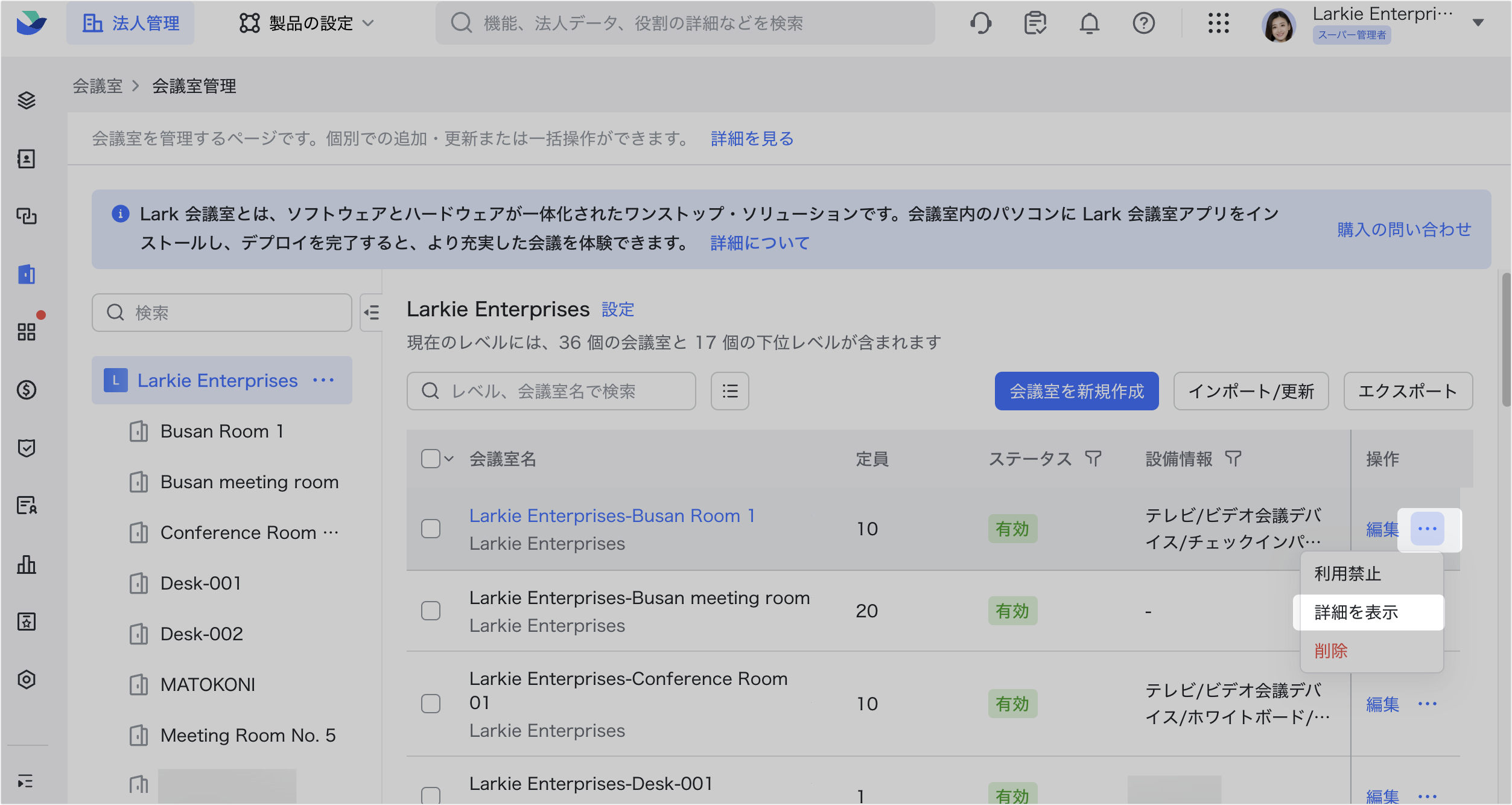Screen dimensions: 1512x805
Task: Filter the 設備情報 column
Action: click(x=1233, y=459)
